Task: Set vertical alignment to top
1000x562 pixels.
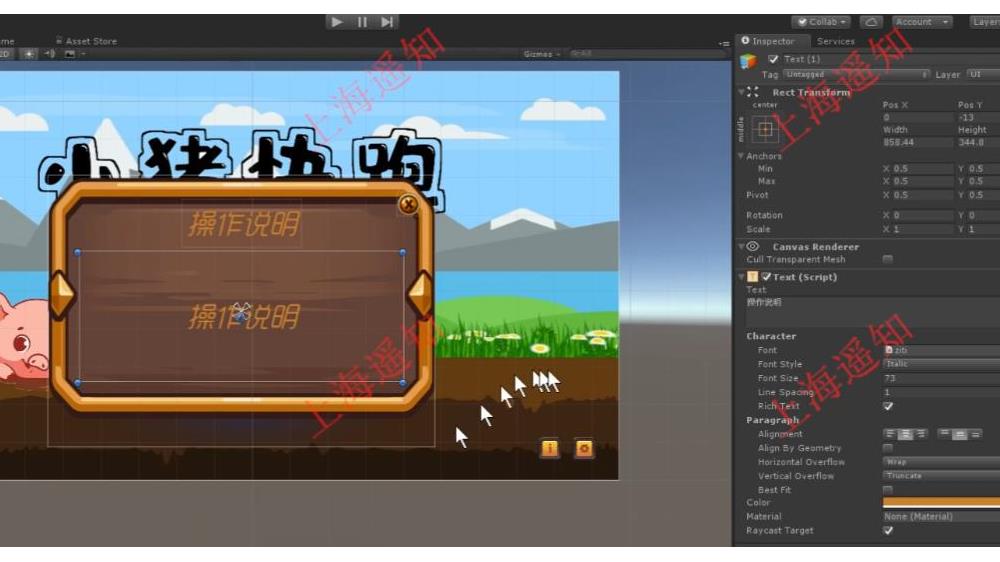Action: click(945, 434)
